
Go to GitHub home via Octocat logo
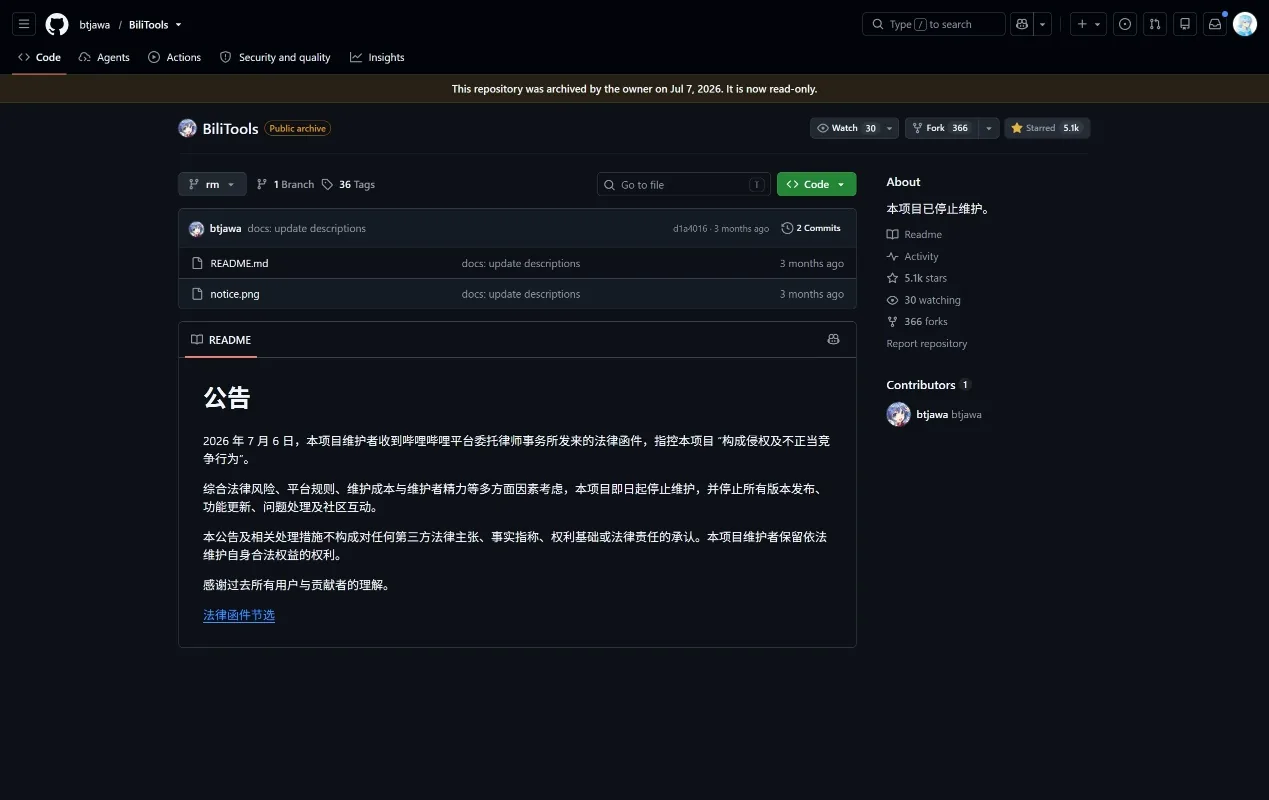point(57,24)
